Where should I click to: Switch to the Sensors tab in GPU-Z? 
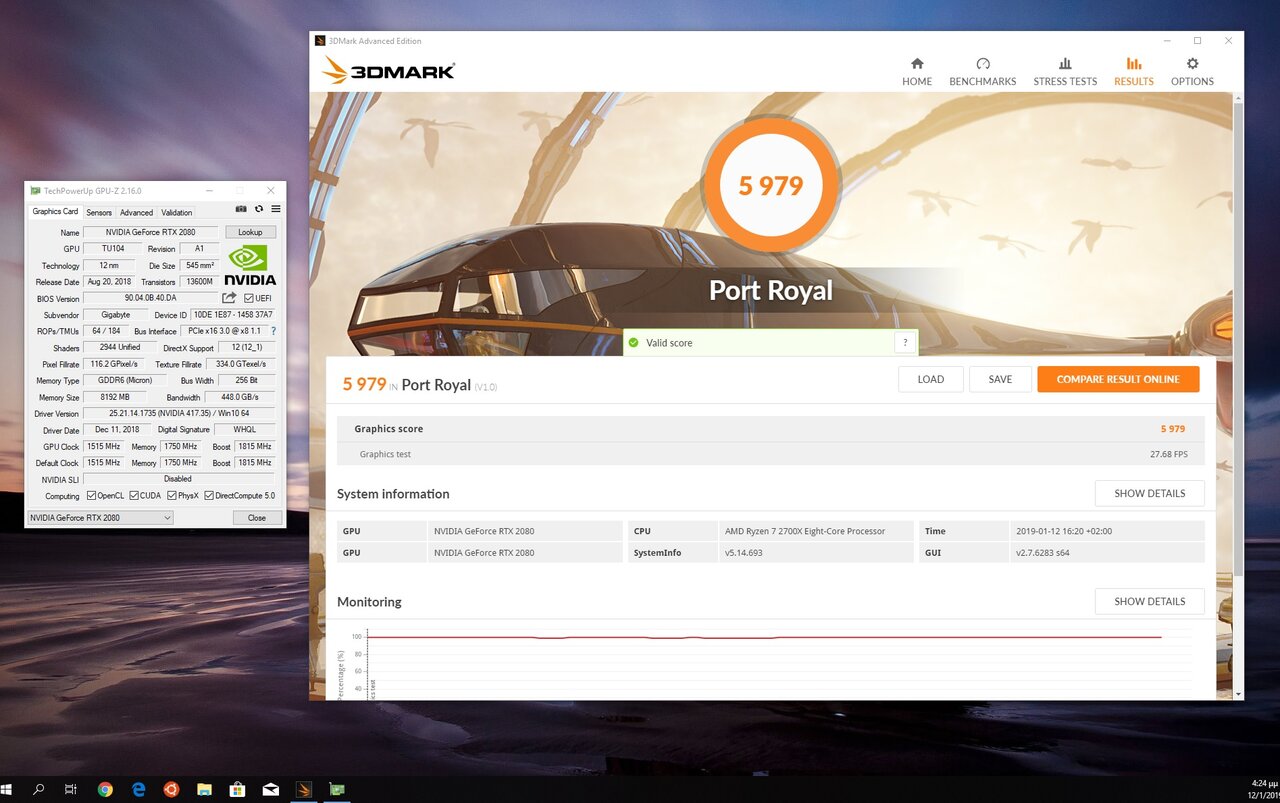pos(99,212)
